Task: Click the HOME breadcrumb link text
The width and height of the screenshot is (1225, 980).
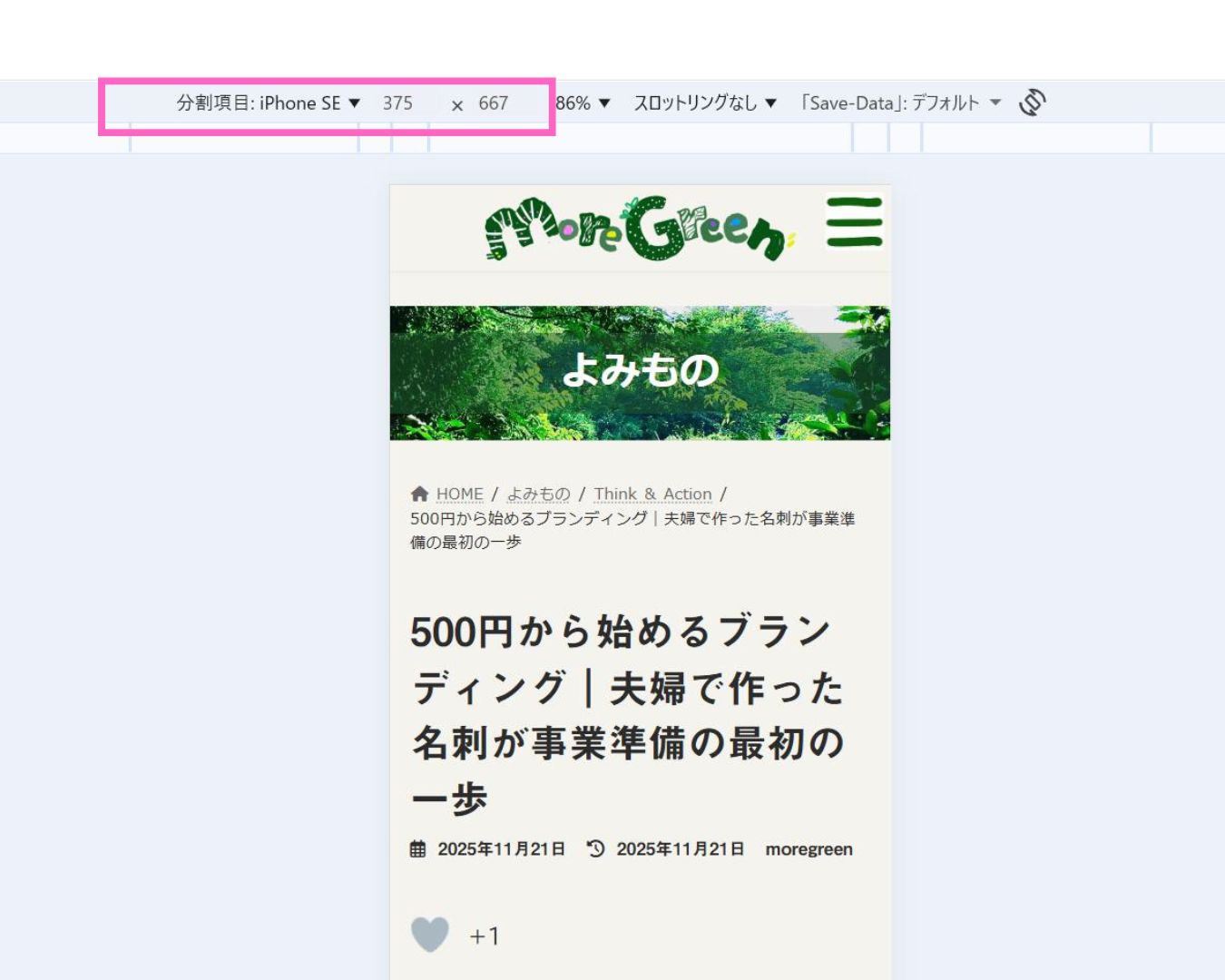Action: 459,494
